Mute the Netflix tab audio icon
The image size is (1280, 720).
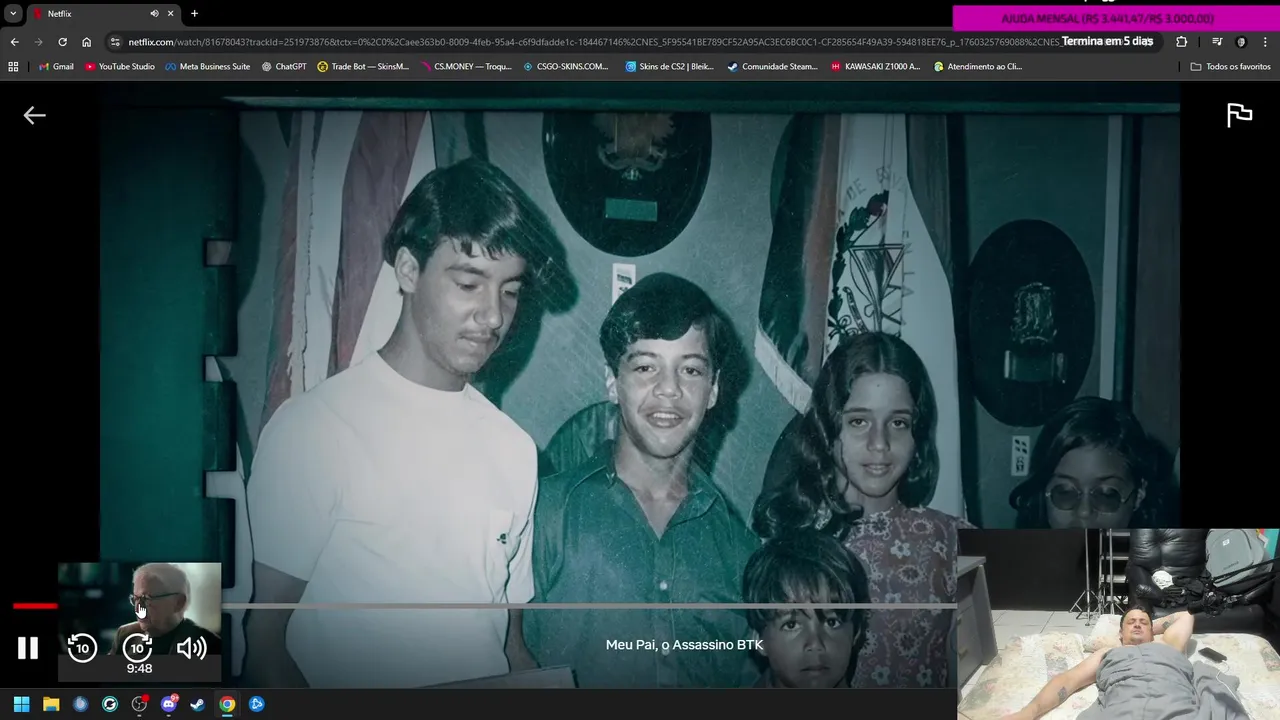coord(154,14)
